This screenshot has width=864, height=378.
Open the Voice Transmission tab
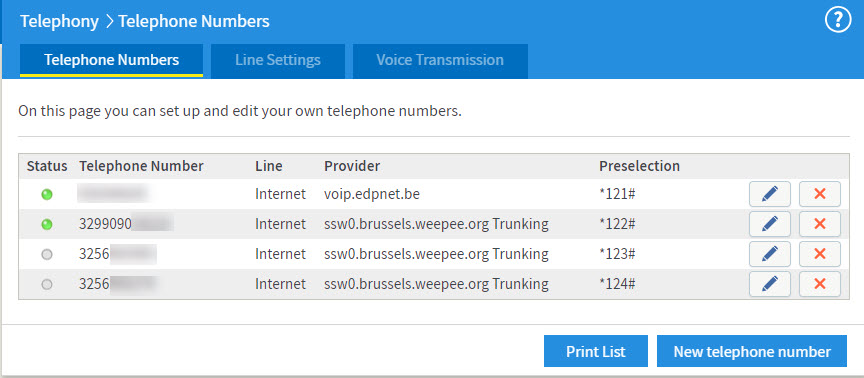(440, 60)
